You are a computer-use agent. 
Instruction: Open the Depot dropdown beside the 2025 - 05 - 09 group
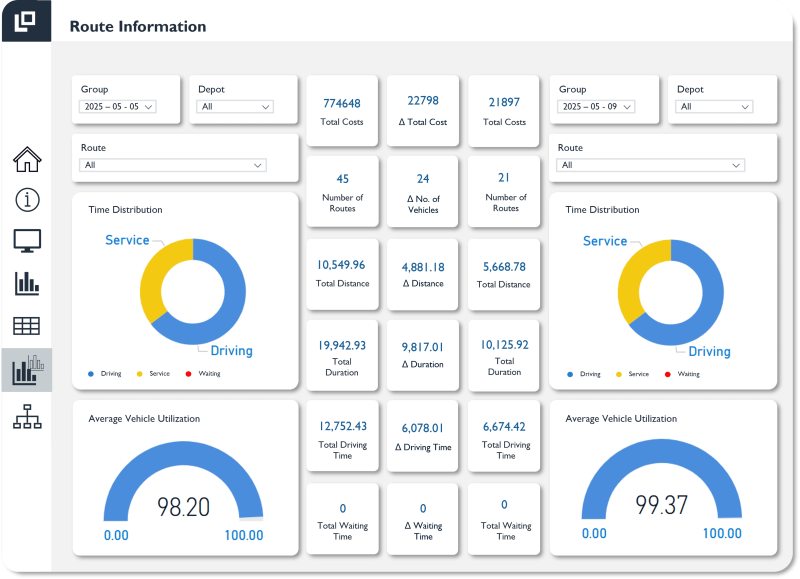(714, 106)
